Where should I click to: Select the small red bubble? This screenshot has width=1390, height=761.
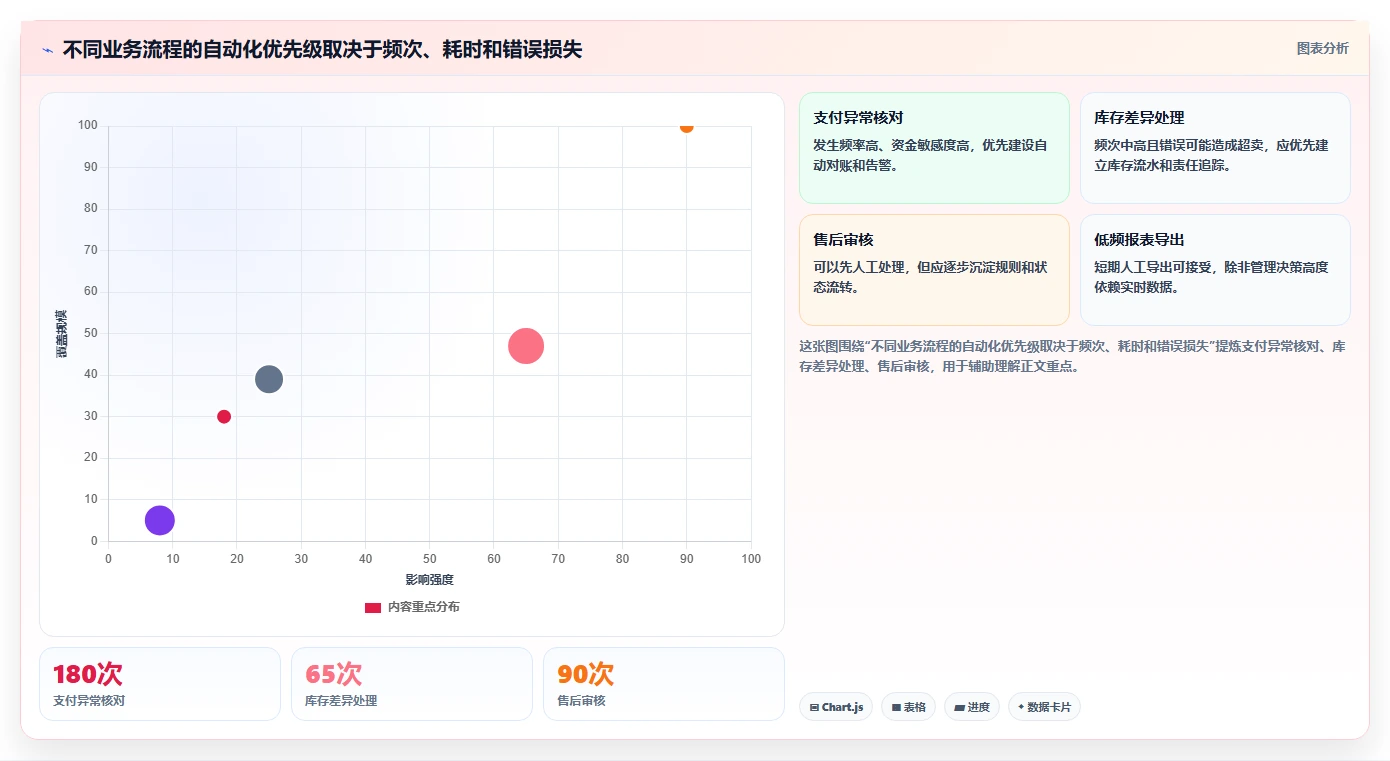[x=224, y=417]
